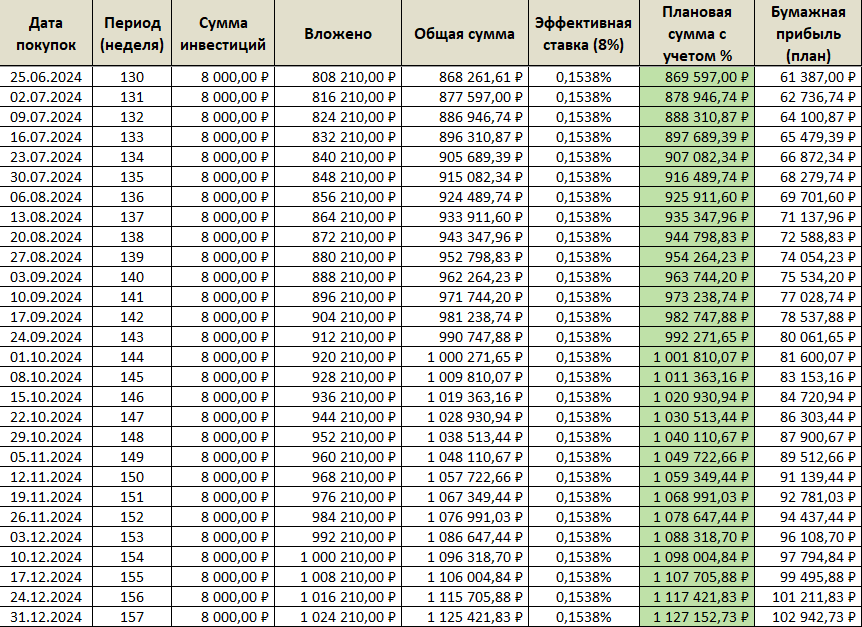862x627 pixels.
Task: Click date cell 31.12.2024
Action: 46,617
